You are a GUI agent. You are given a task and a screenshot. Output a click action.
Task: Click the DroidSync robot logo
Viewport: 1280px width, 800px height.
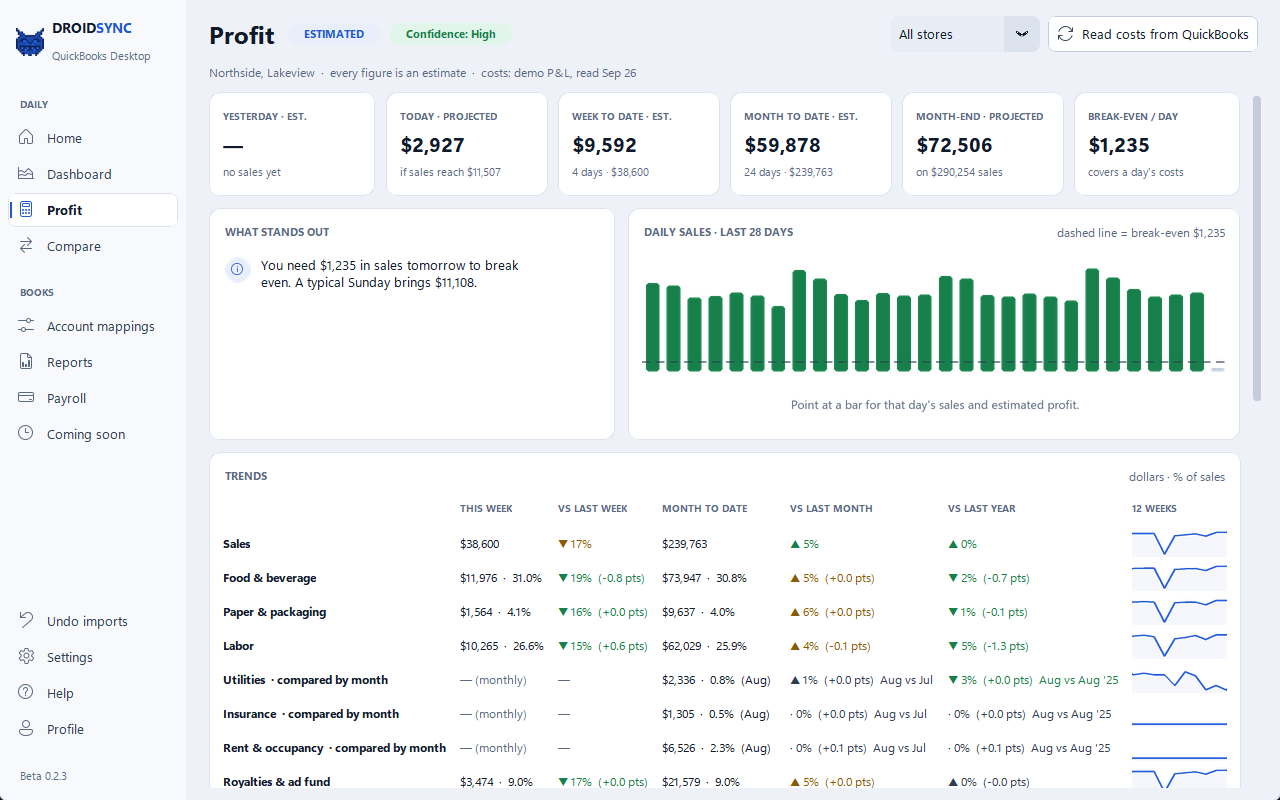pyautogui.click(x=30, y=42)
